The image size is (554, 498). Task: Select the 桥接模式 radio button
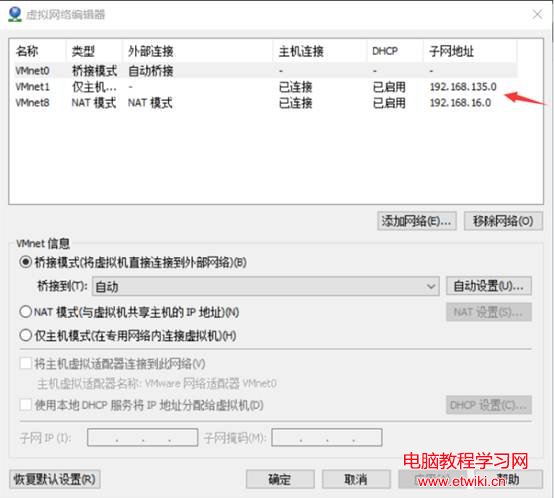pyautogui.click(x=25, y=262)
